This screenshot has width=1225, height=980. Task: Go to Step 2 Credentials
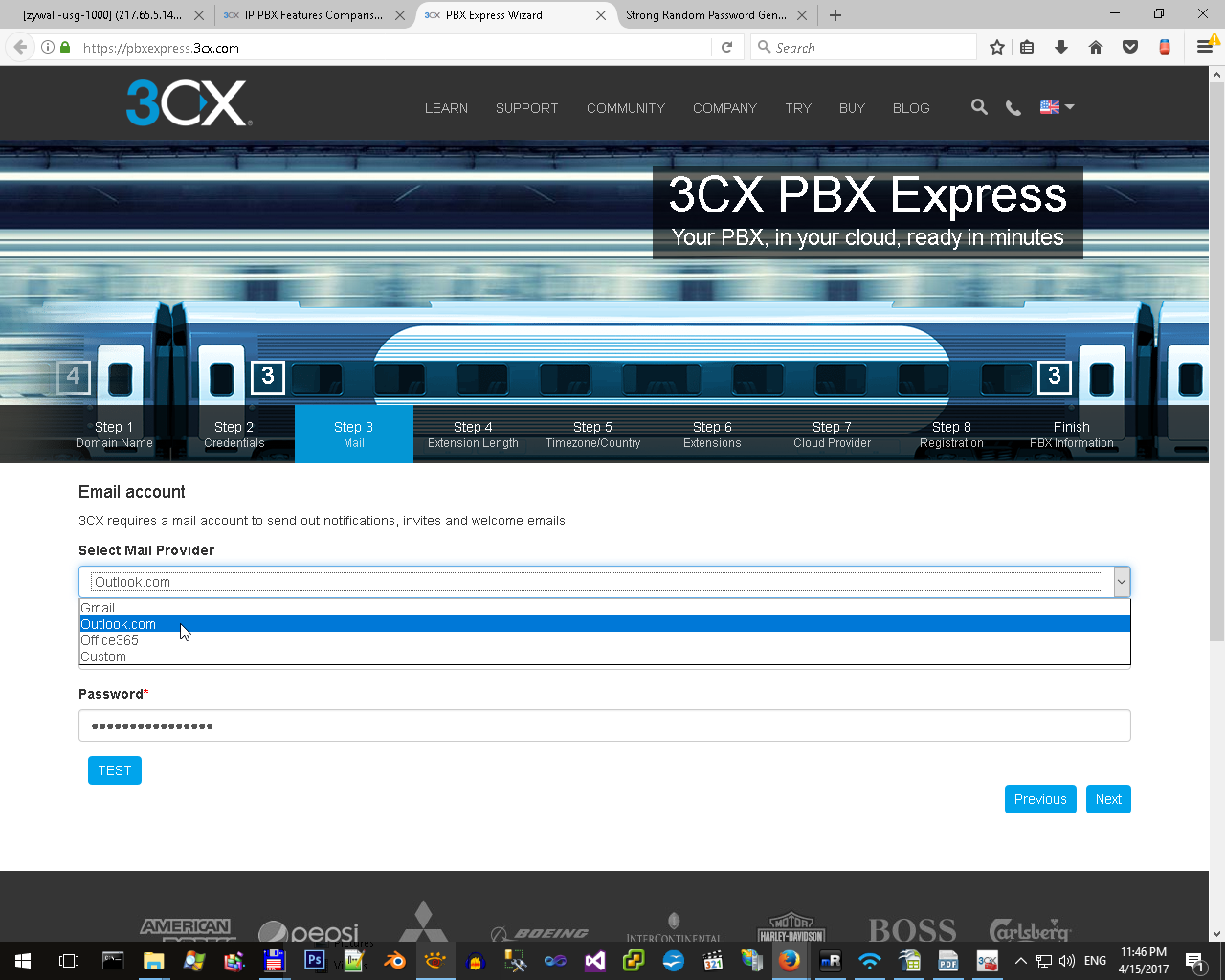pos(234,434)
